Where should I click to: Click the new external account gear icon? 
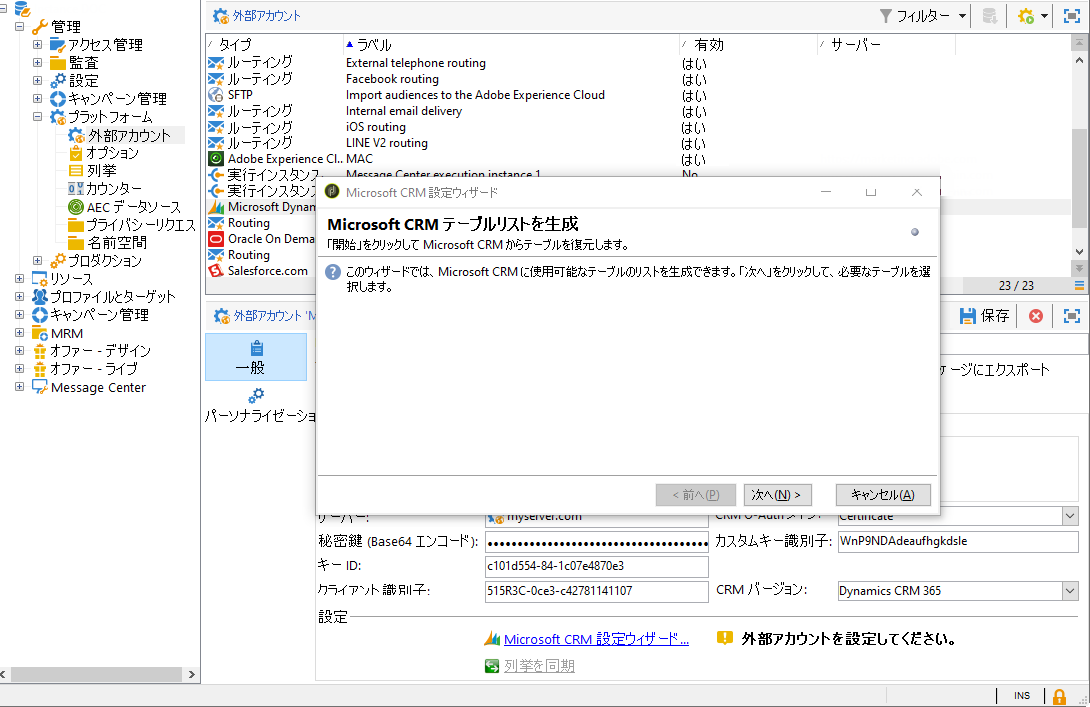[x=1026, y=16]
